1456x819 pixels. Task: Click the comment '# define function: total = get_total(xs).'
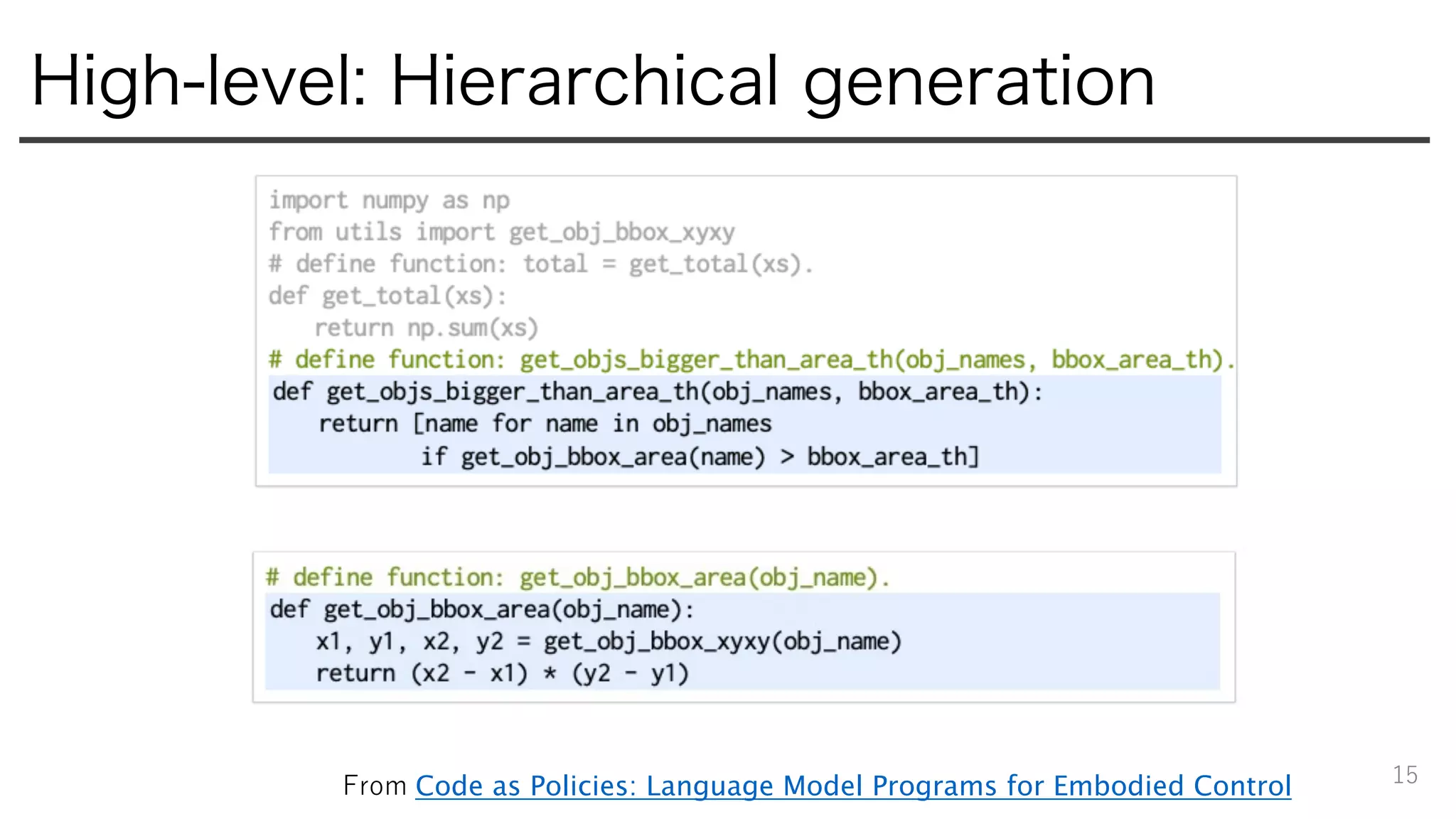(541, 264)
